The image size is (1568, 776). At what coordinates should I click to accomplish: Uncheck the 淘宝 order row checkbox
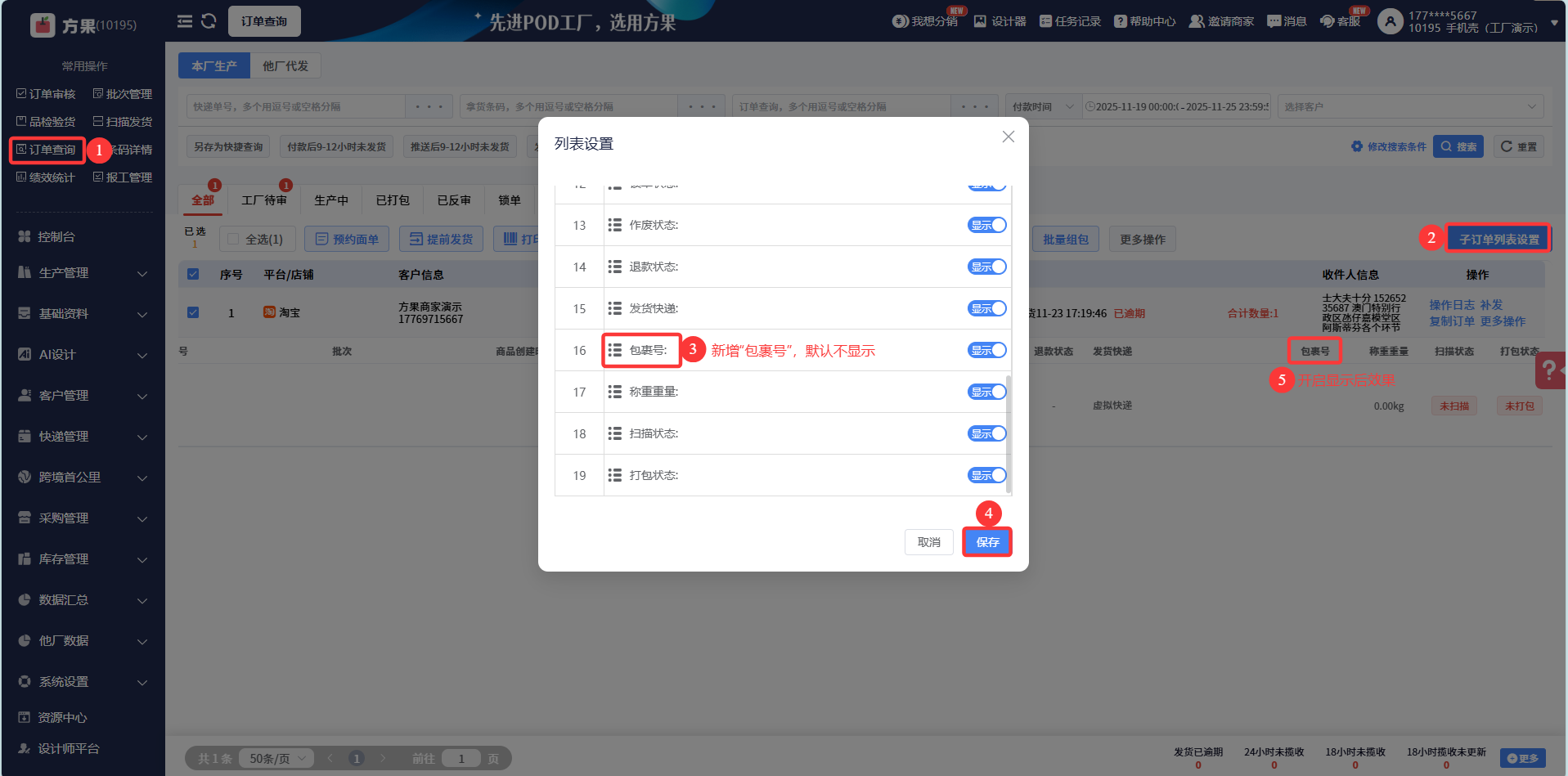193,312
